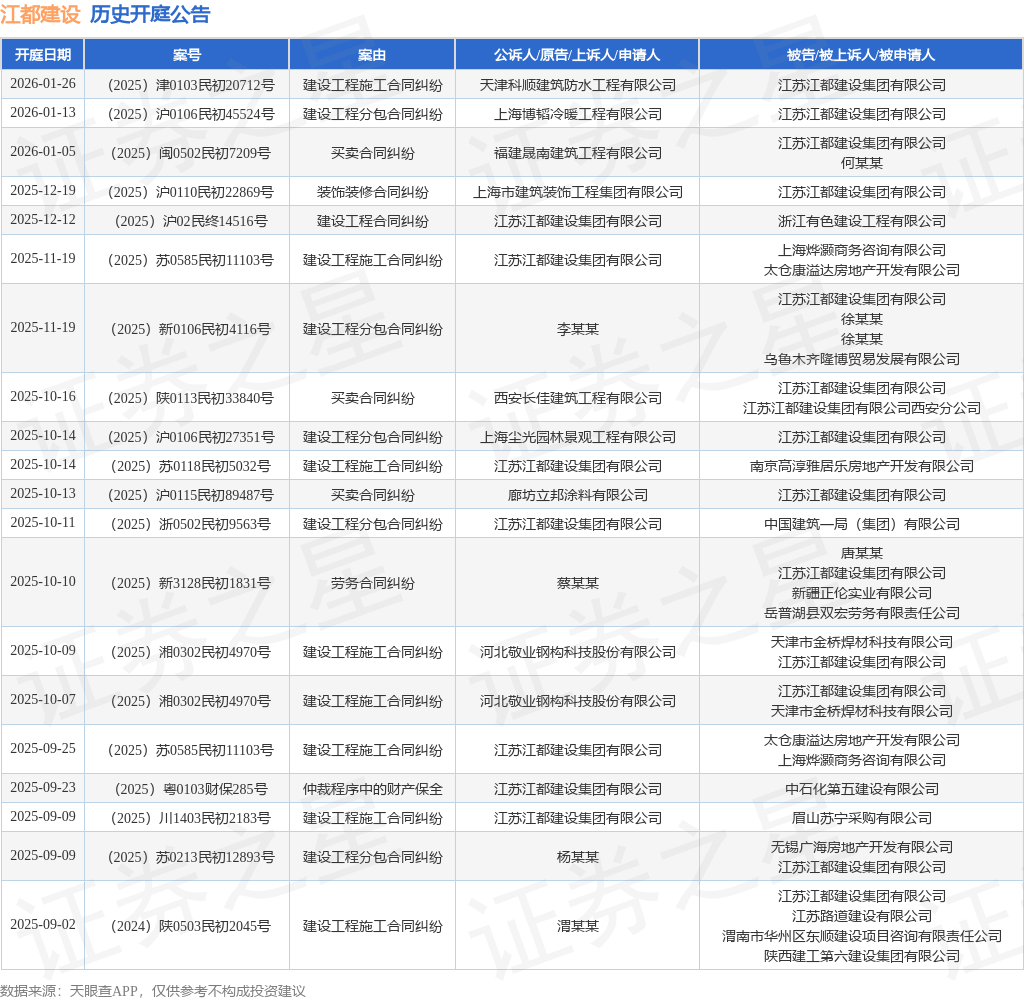Click defendant 中石化第五建设有限公司
The height and width of the screenshot is (1000, 1024).
tap(861, 789)
